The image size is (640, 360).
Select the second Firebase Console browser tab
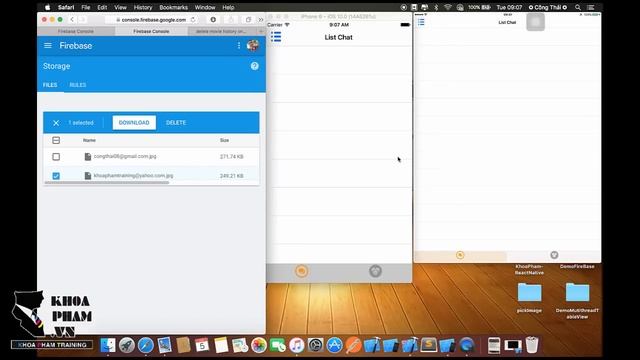click(x=151, y=31)
